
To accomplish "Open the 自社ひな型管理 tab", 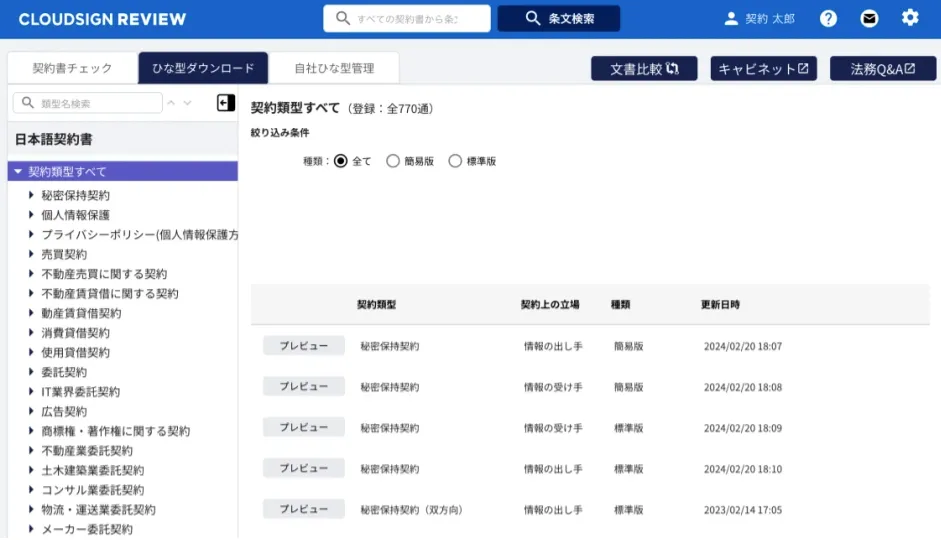I will click(x=334, y=68).
